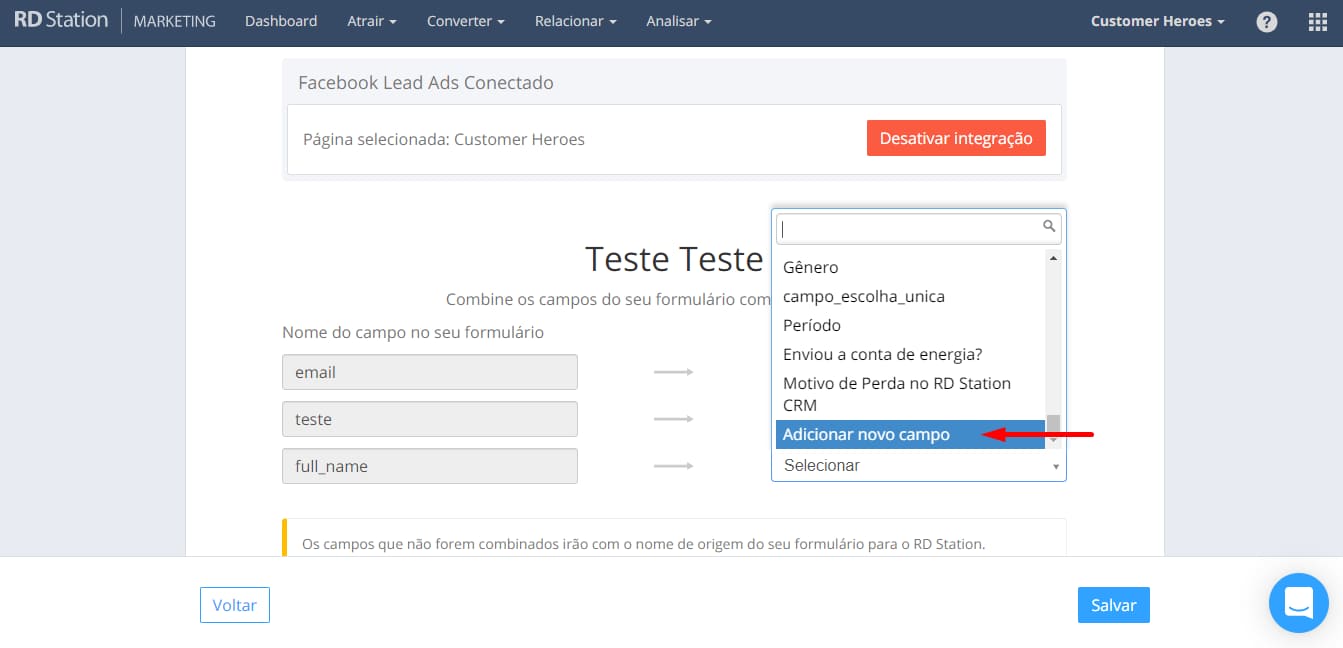Open the Converter menu

(x=464, y=20)
